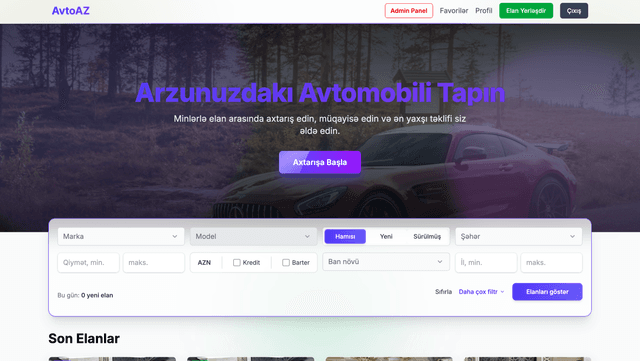This screenshot has height=361, width=640.
Task: Go to Favorilər page
Action: click(453, 11)
